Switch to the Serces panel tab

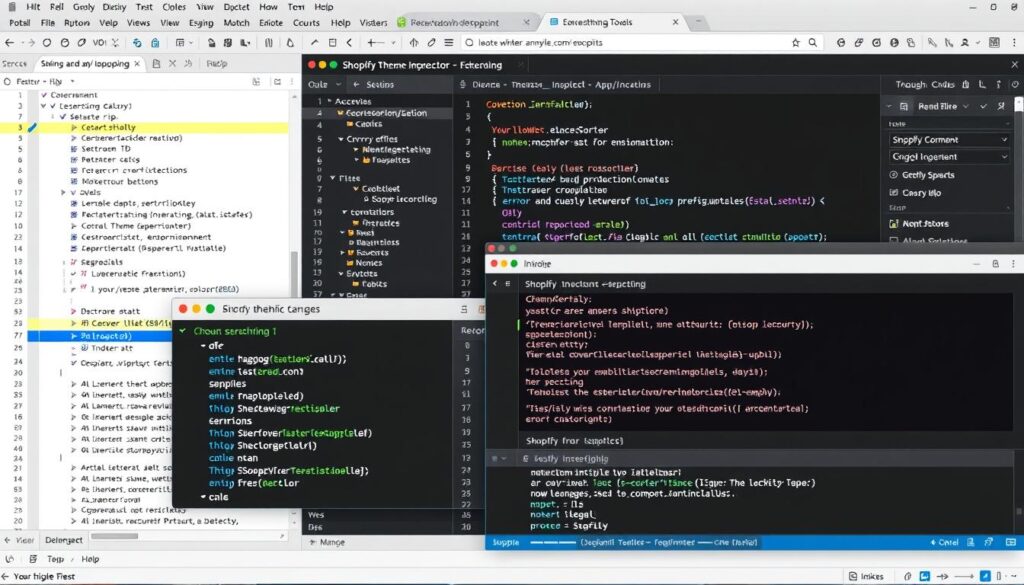pos(14,64)
